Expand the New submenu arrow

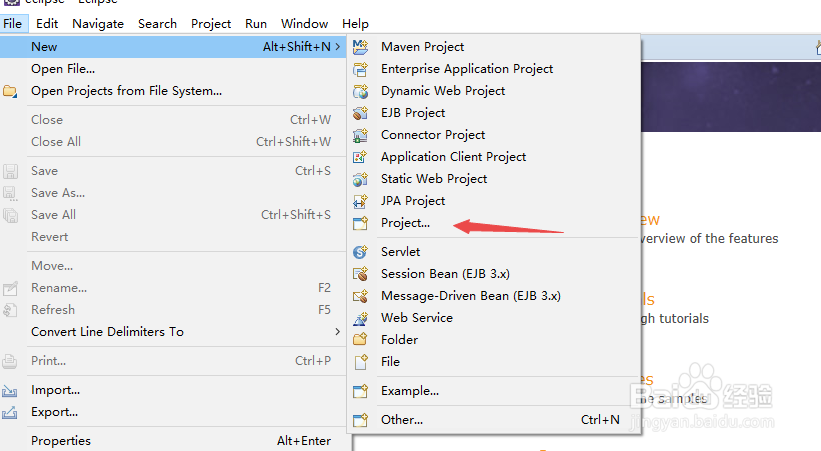click(338, 47)
